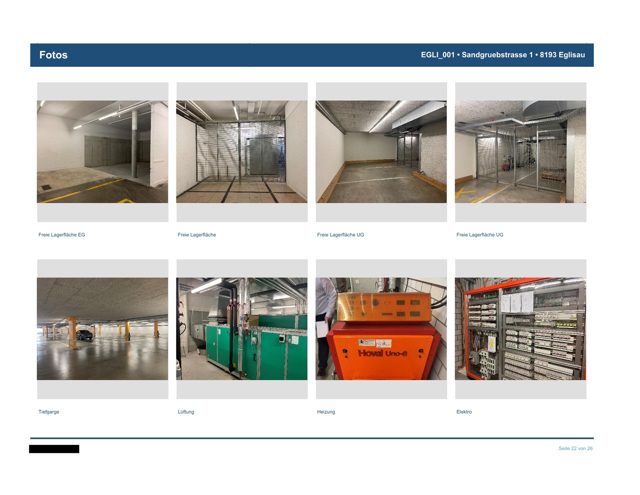Open the wire-mesh storage photo captioned 'Freie Lagerfläche'
The image size is (640, 495).
[x=242, y=152]
